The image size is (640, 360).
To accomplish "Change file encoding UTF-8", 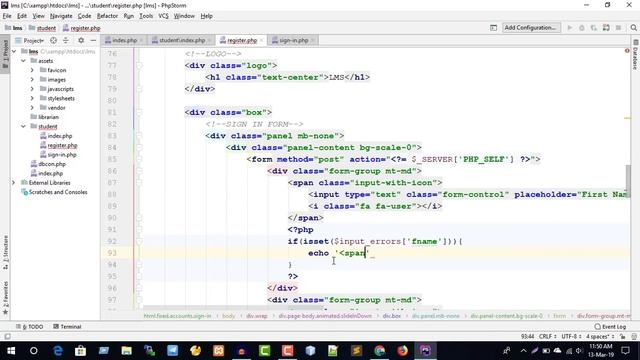I will click(x=571, y=337).
